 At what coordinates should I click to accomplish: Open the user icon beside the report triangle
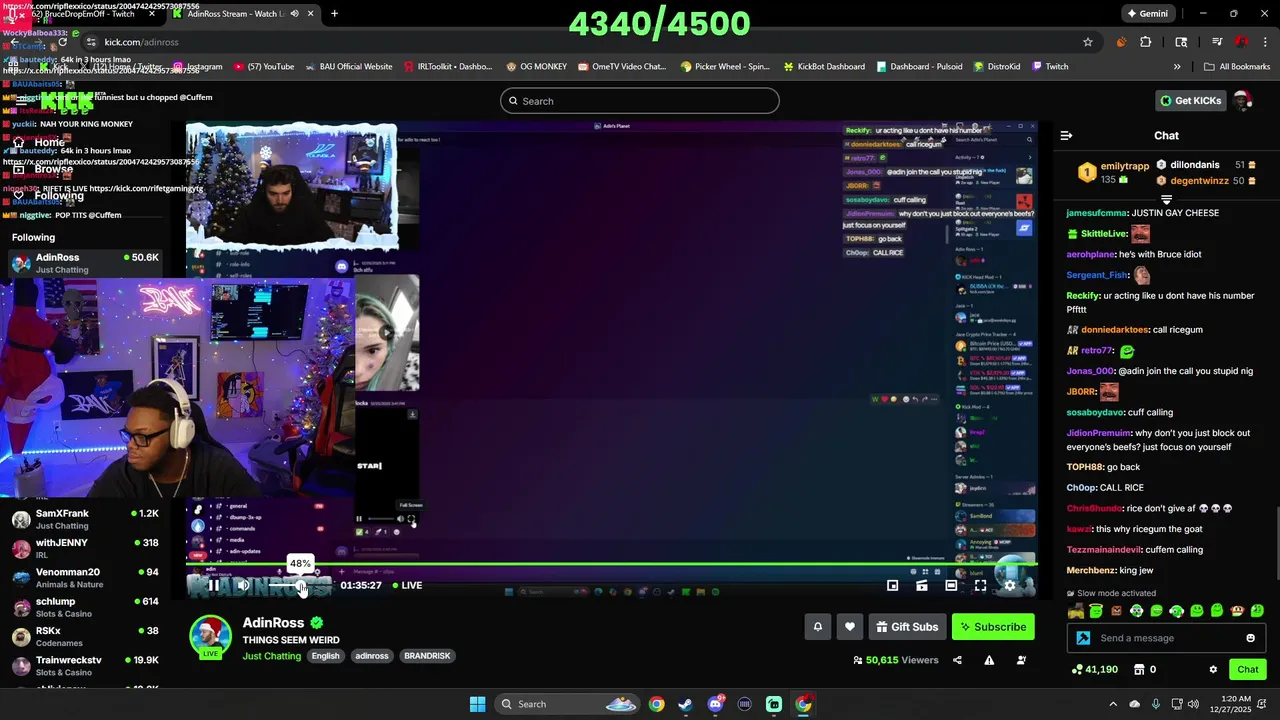(x=1021, y=660)
